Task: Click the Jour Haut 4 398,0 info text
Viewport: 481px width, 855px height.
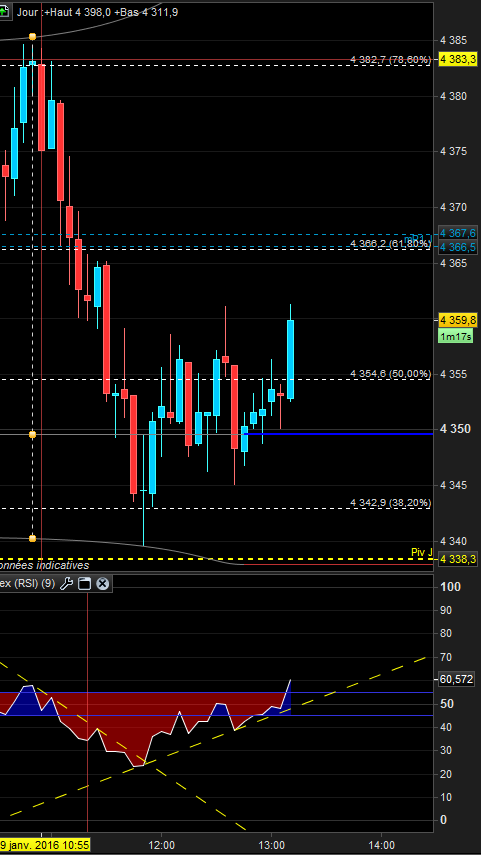Action: pyautogui.click(x=63, y=12)
